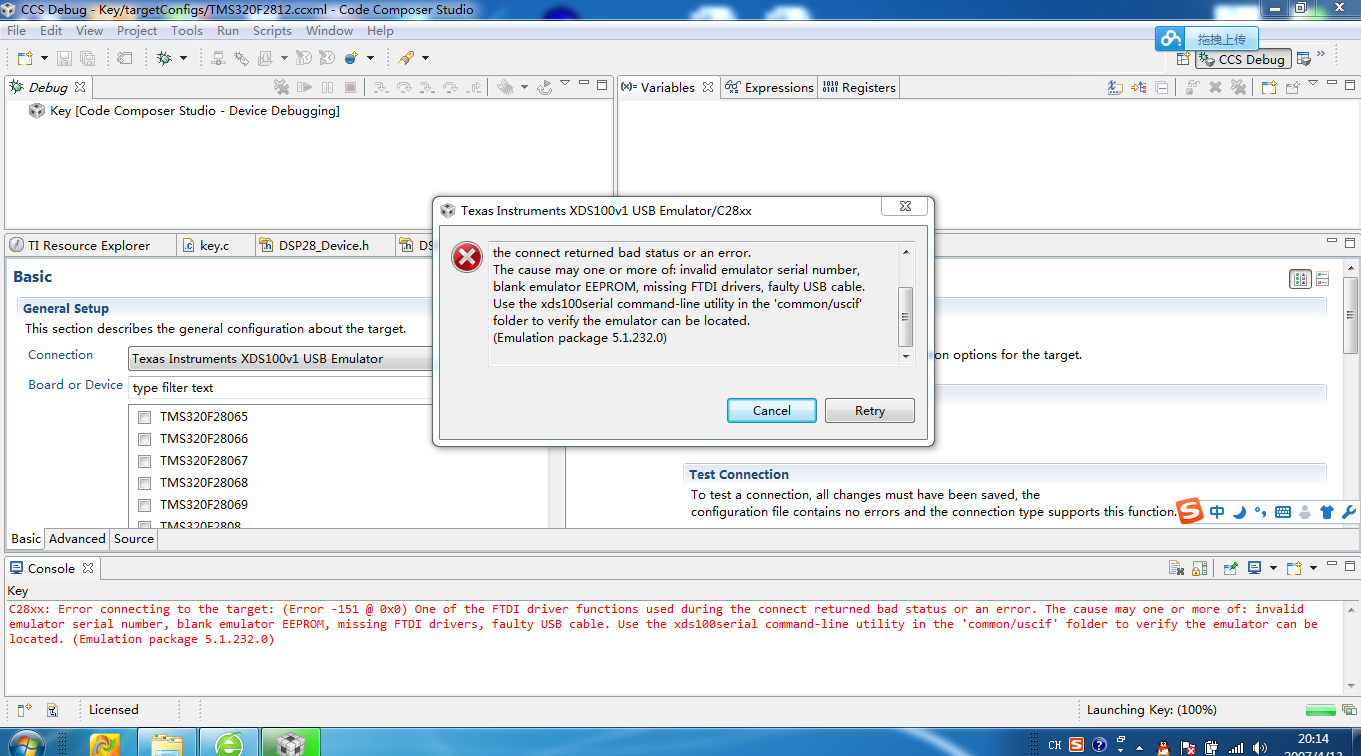The height and width of the screenshot is (756, 1361).
Task: Click background operations icon beside green progress bar
Action: [1348, 710]
